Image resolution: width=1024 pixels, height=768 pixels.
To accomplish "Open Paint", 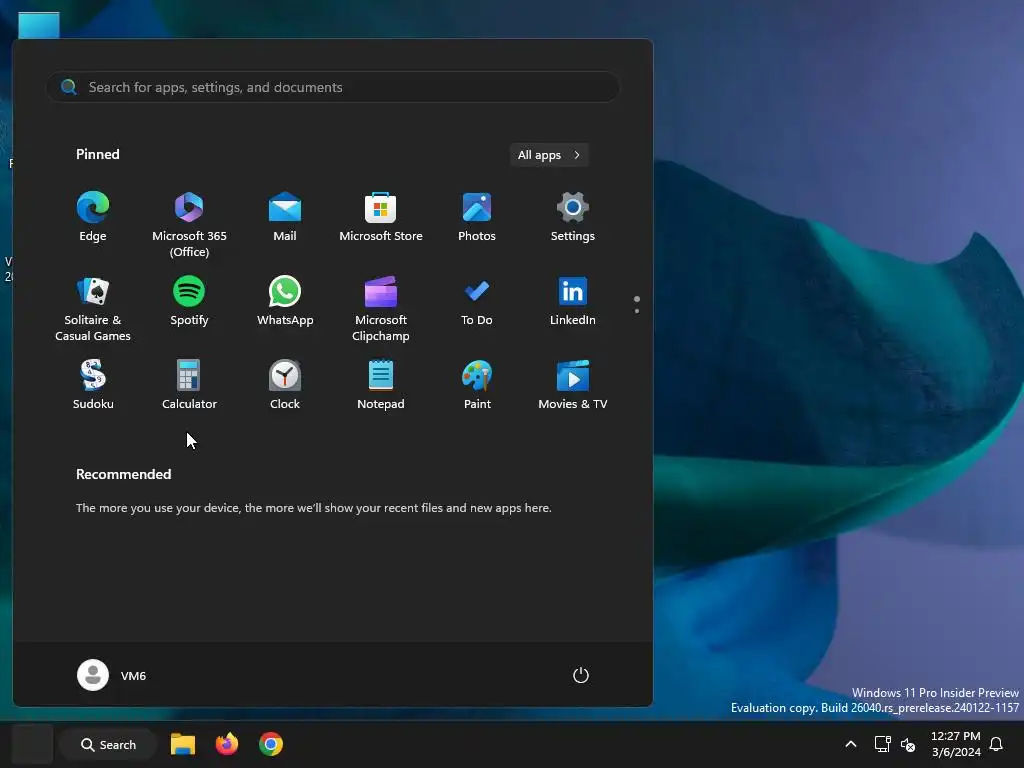I will (477, 385).
